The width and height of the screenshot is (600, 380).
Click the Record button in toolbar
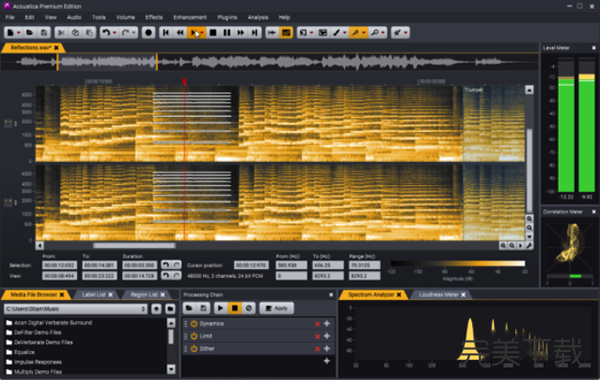pos(148,33)
